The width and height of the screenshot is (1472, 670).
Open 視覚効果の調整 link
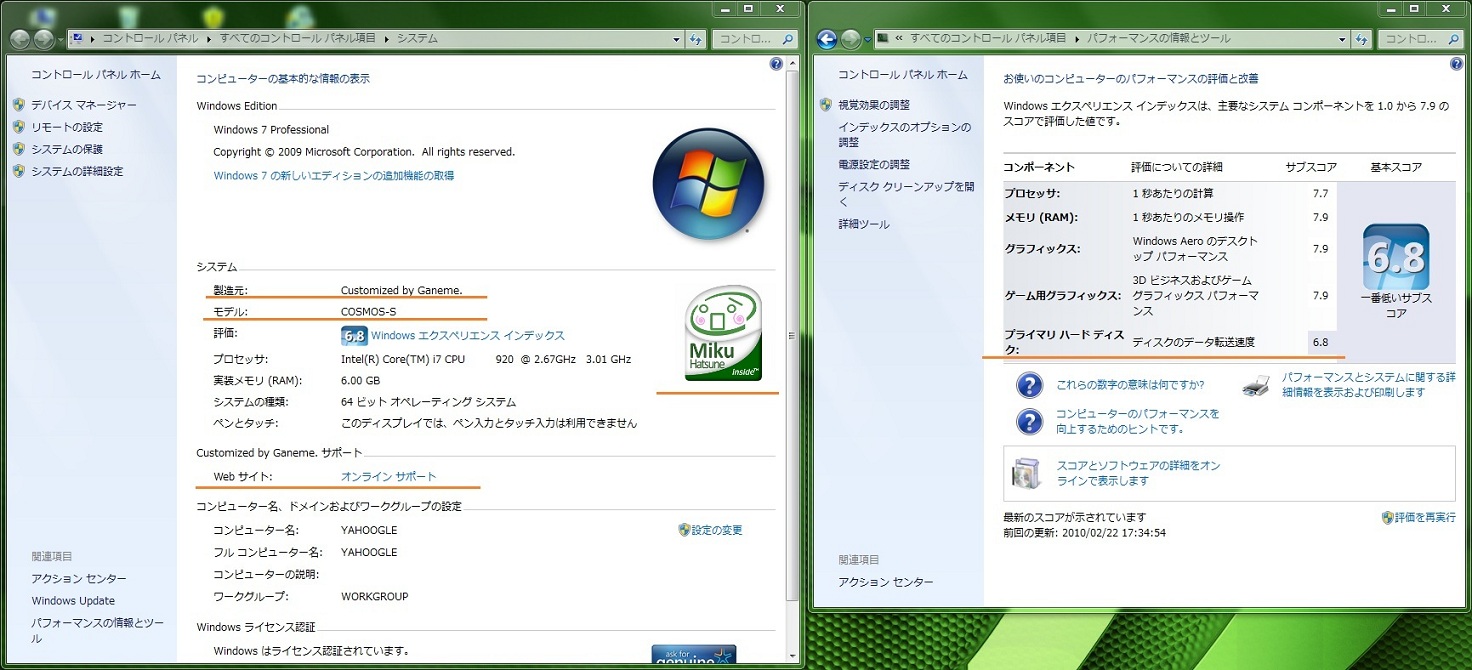point(874,105)
